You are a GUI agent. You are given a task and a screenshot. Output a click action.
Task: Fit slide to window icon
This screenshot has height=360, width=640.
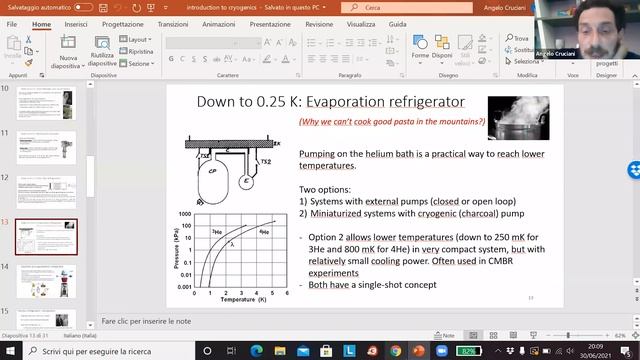point(635,336)
